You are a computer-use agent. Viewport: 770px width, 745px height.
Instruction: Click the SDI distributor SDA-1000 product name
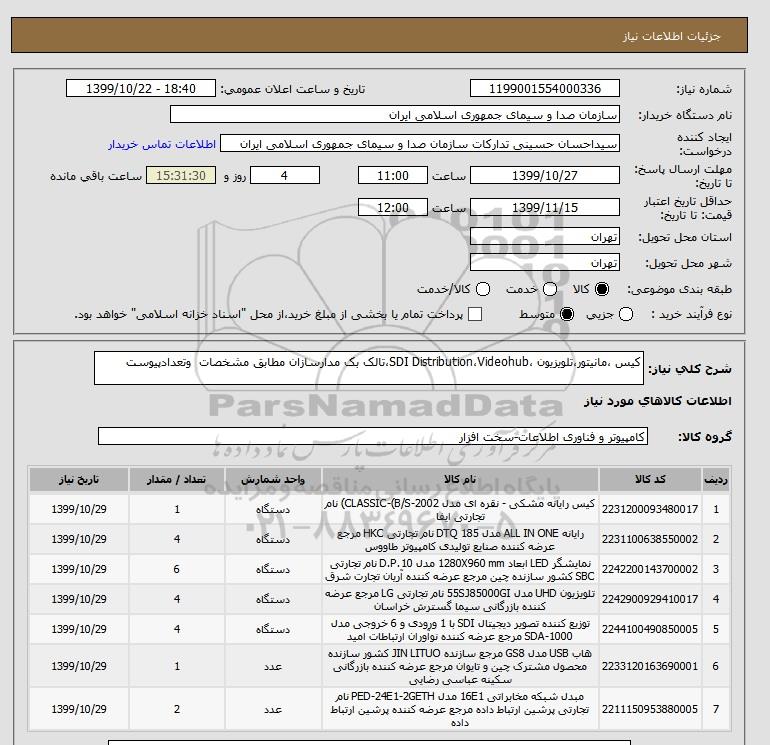point(460,630)
